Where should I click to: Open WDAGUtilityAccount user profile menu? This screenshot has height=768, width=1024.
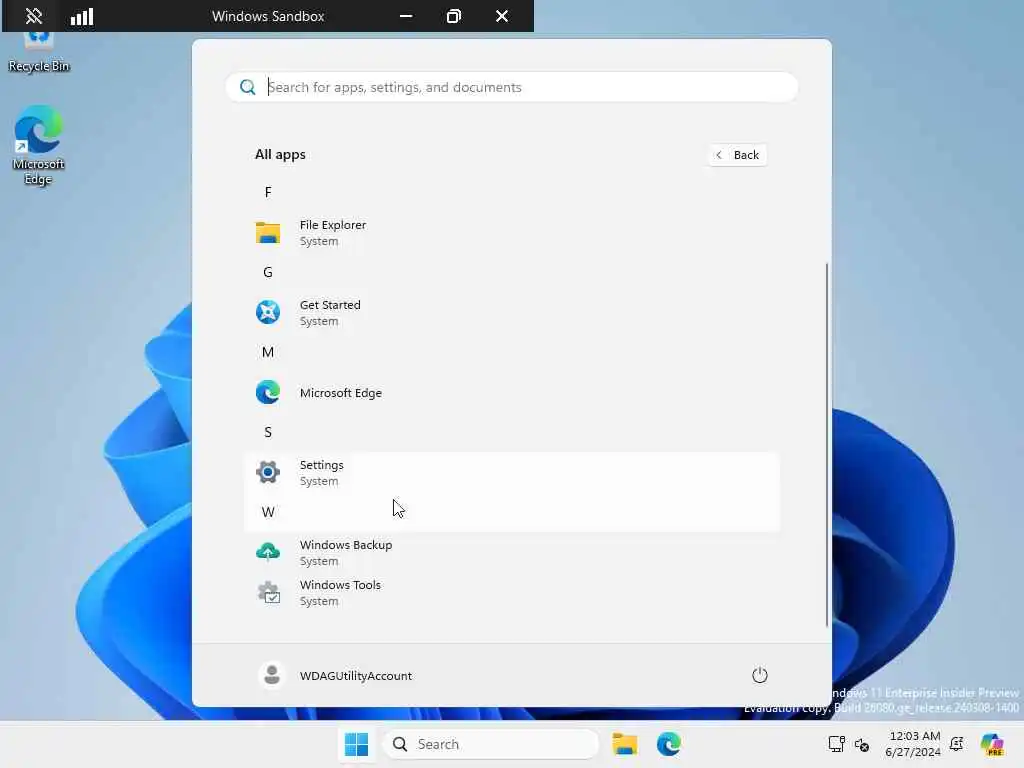[335, 675]
